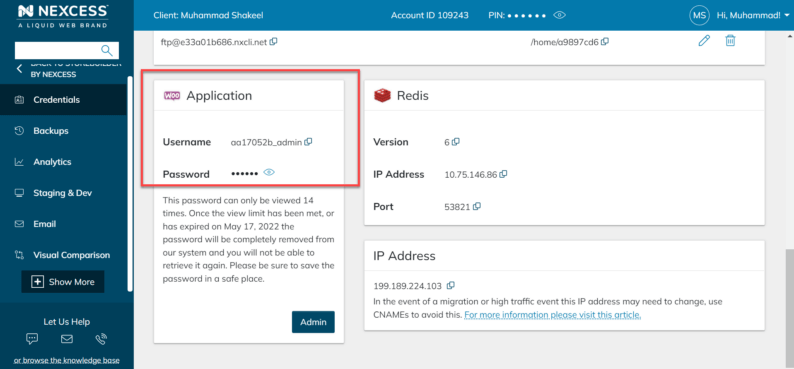
Task: Expand the sidebar with Show More
Action: [x=63, y=282]
